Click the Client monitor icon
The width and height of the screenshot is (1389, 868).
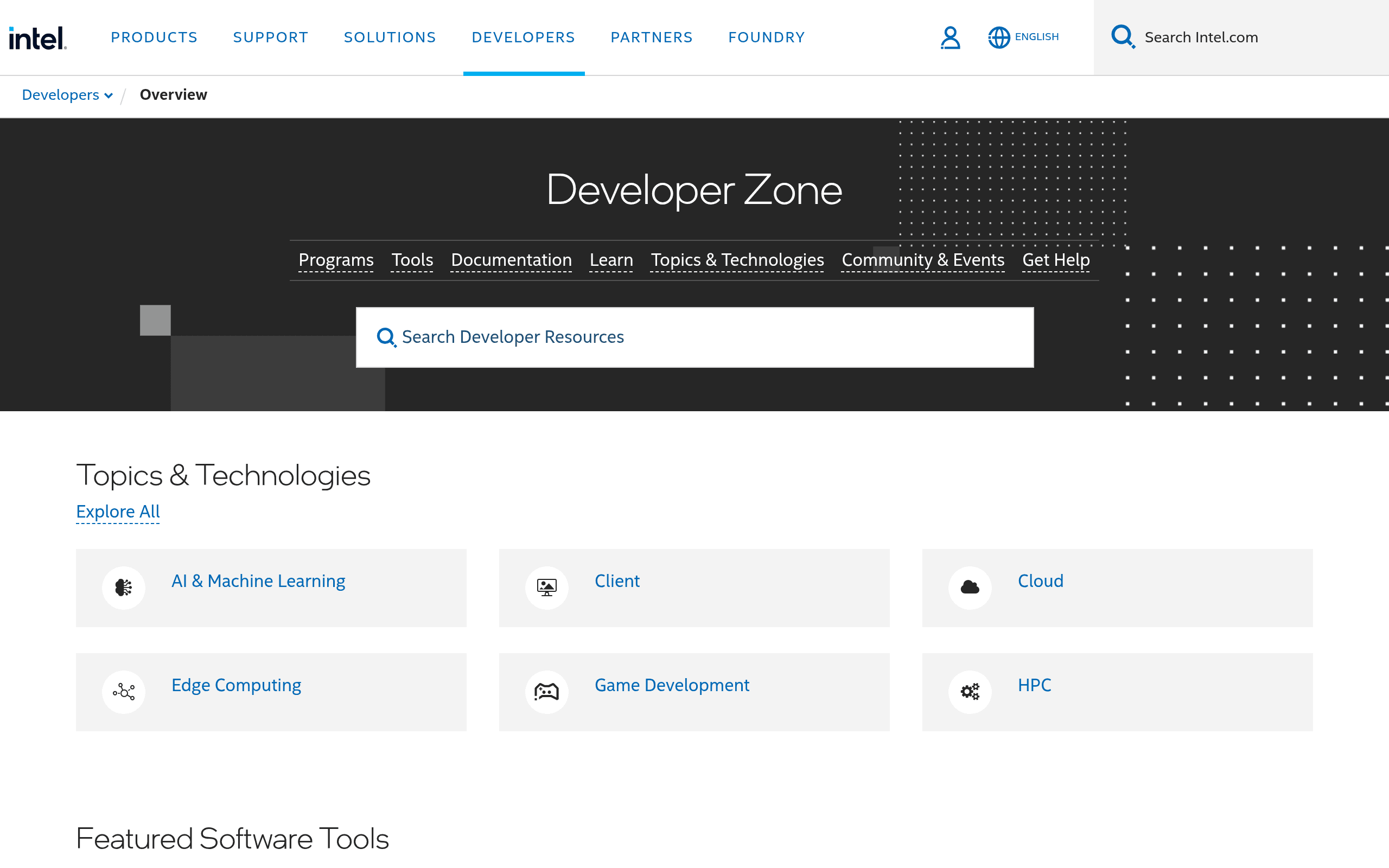coord(546,588)
